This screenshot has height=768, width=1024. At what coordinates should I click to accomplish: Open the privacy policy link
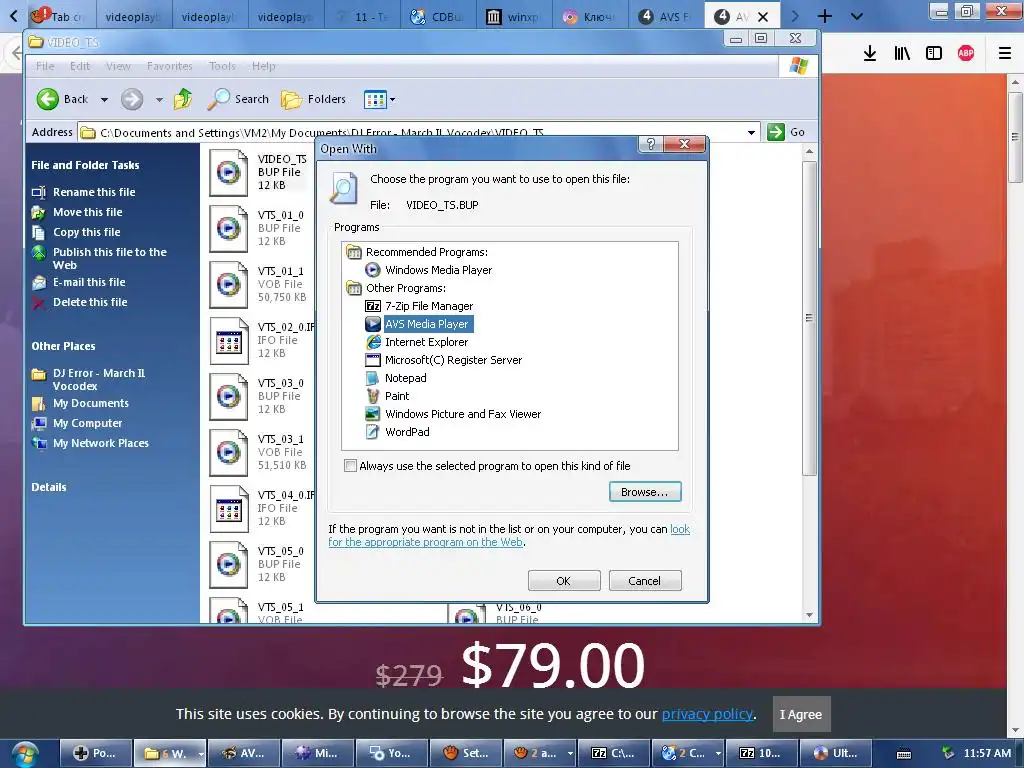(x=707, y=714)
